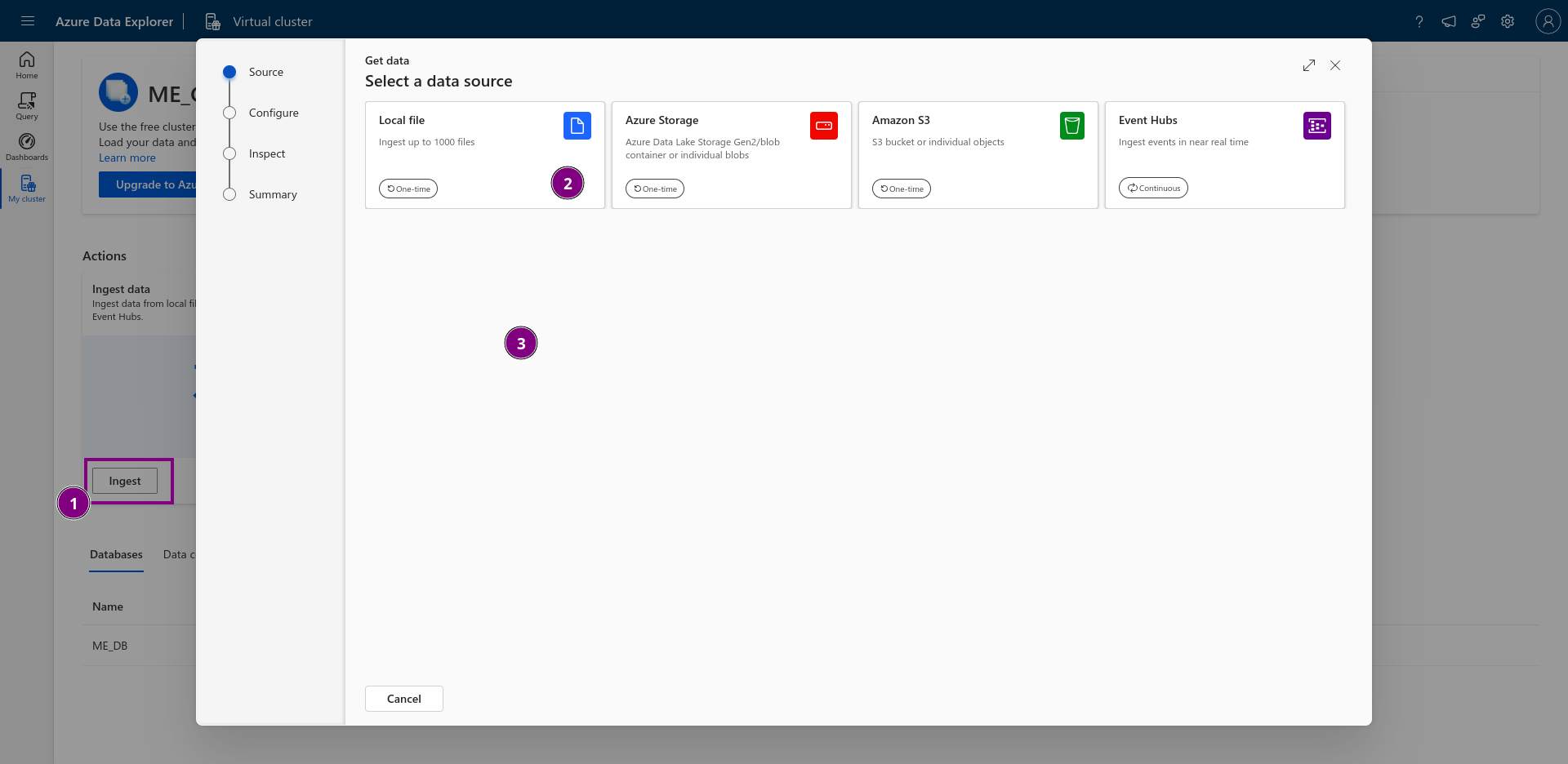Select the Inspect wizard step
The width and height of the screenshot is (1568, 764).
(x=255, y=153)
